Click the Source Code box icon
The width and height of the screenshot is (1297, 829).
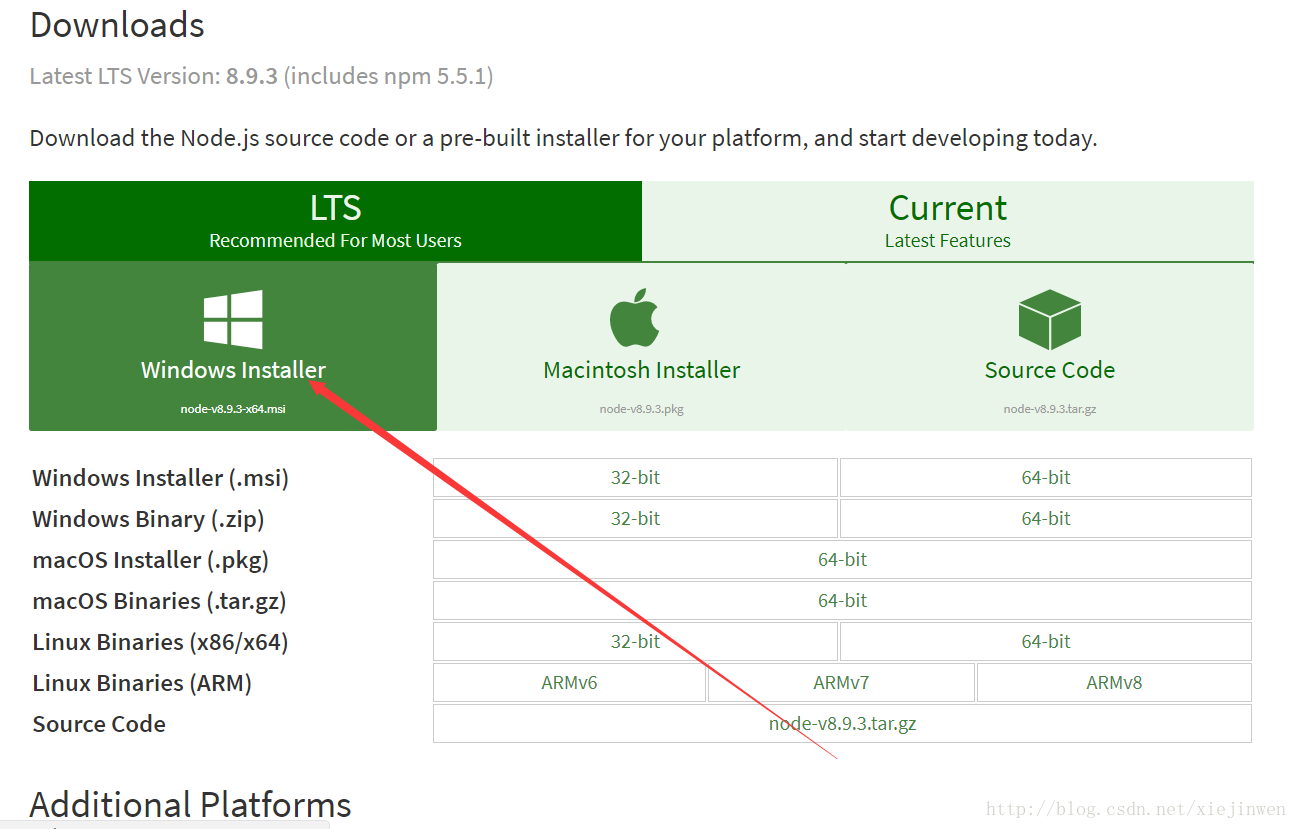click(1049, 319)
